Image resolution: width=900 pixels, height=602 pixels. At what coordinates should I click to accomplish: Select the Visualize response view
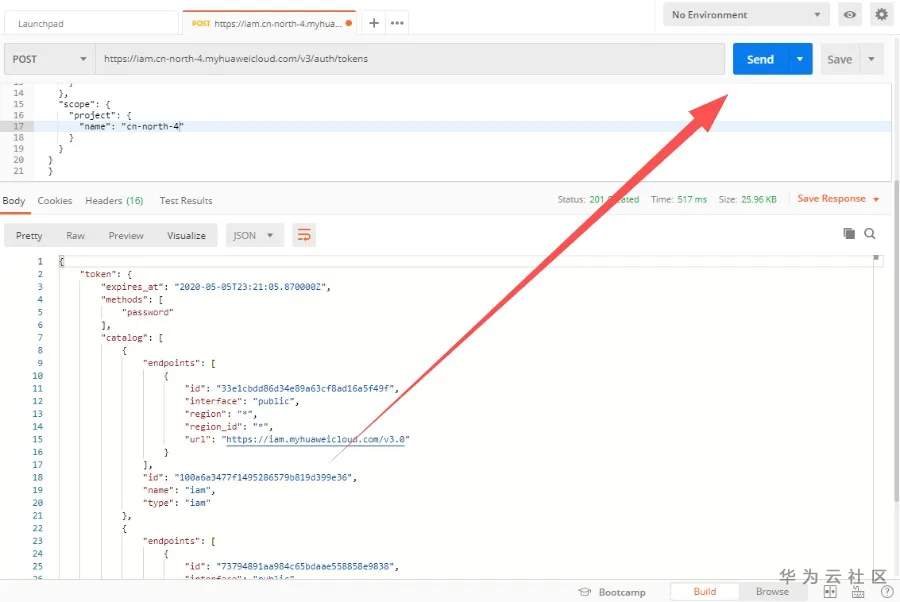point(187,236)
